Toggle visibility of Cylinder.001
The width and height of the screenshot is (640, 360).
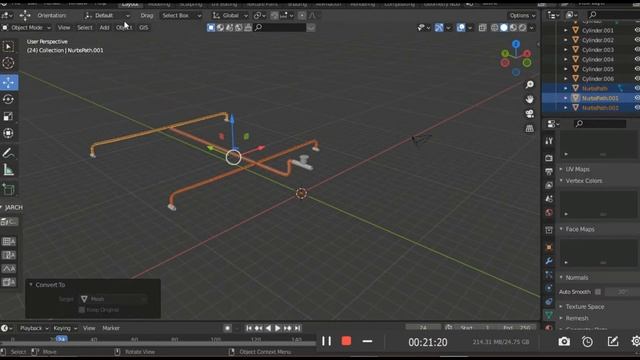click(637, 30)
